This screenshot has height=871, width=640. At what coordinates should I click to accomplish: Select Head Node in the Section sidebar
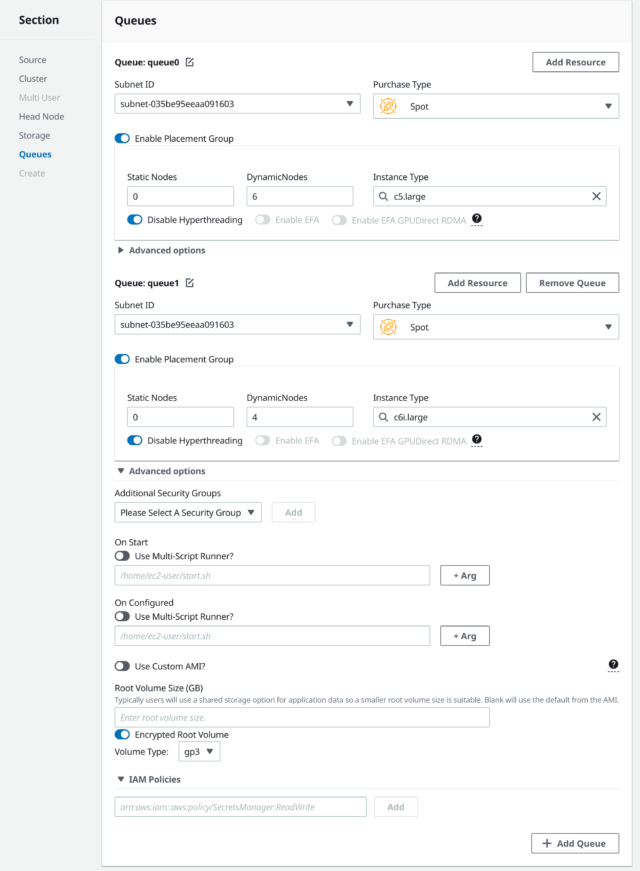(40, 116)
